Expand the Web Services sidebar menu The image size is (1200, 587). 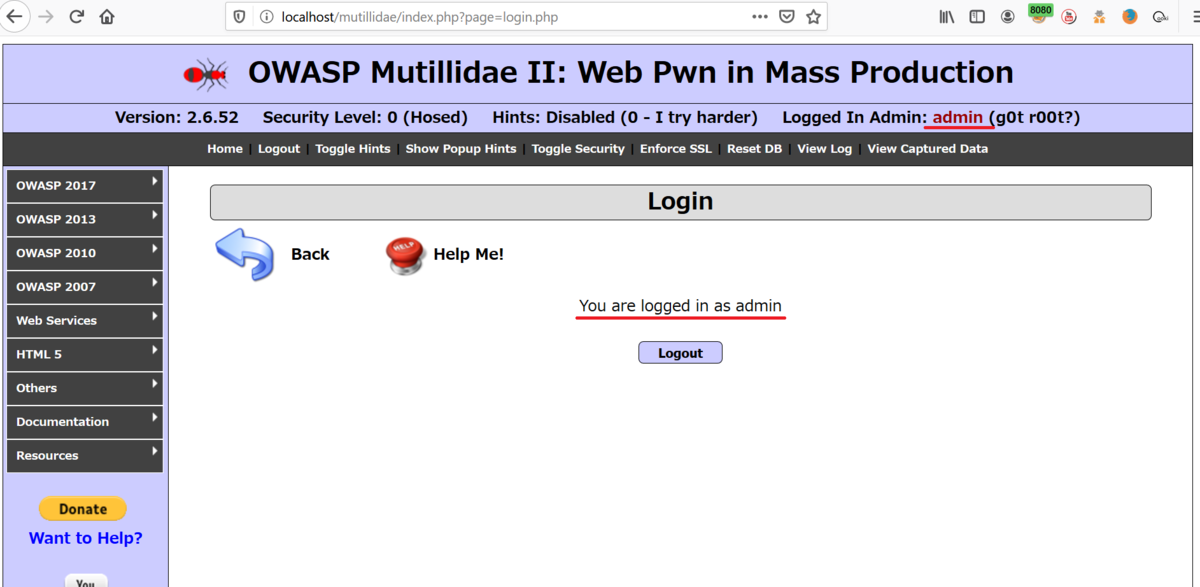point(85,321)
